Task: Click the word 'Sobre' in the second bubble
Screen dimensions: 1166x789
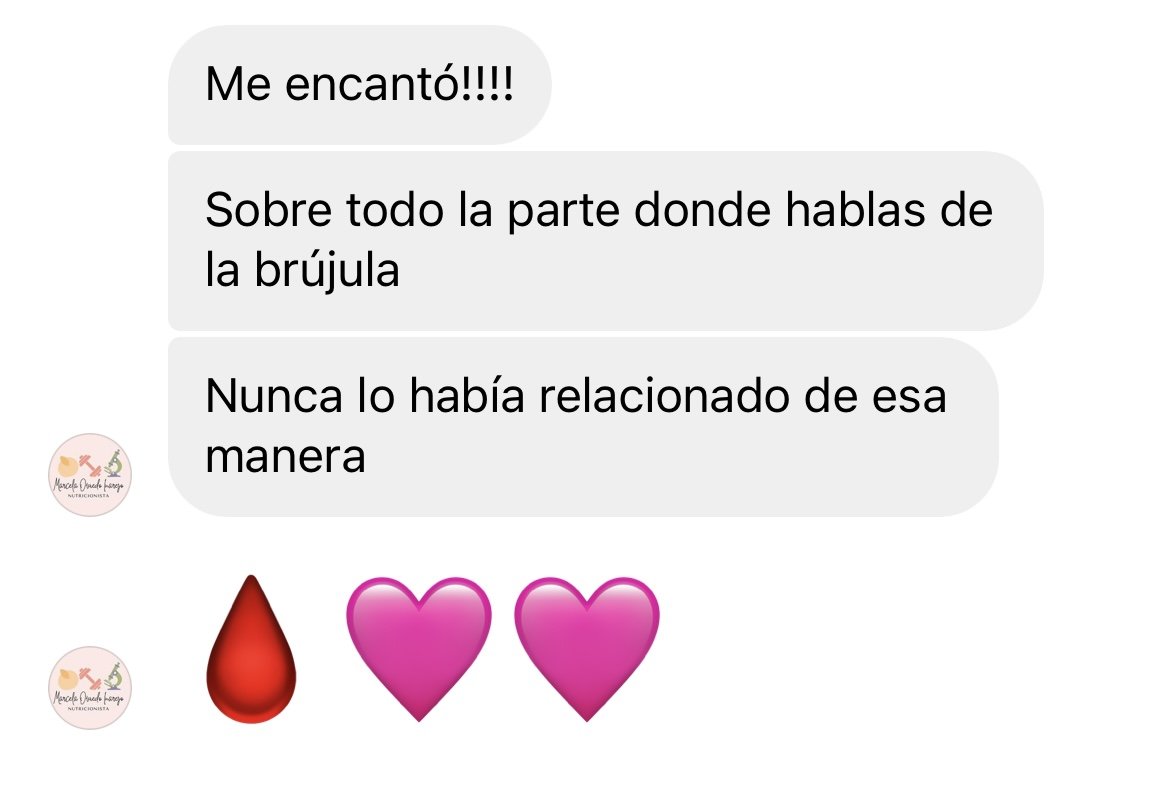Action: point(268,210)
